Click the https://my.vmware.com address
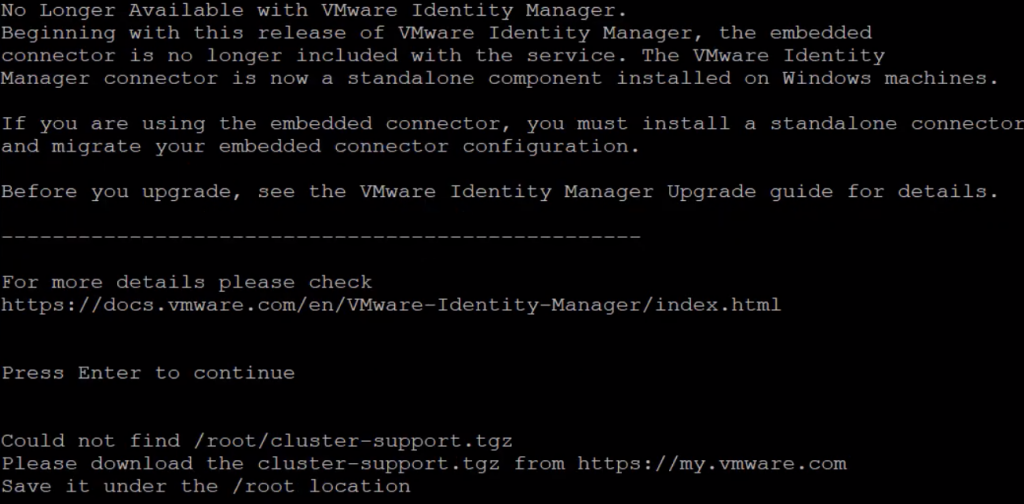1024x504 pixels. tap(712, 464)
